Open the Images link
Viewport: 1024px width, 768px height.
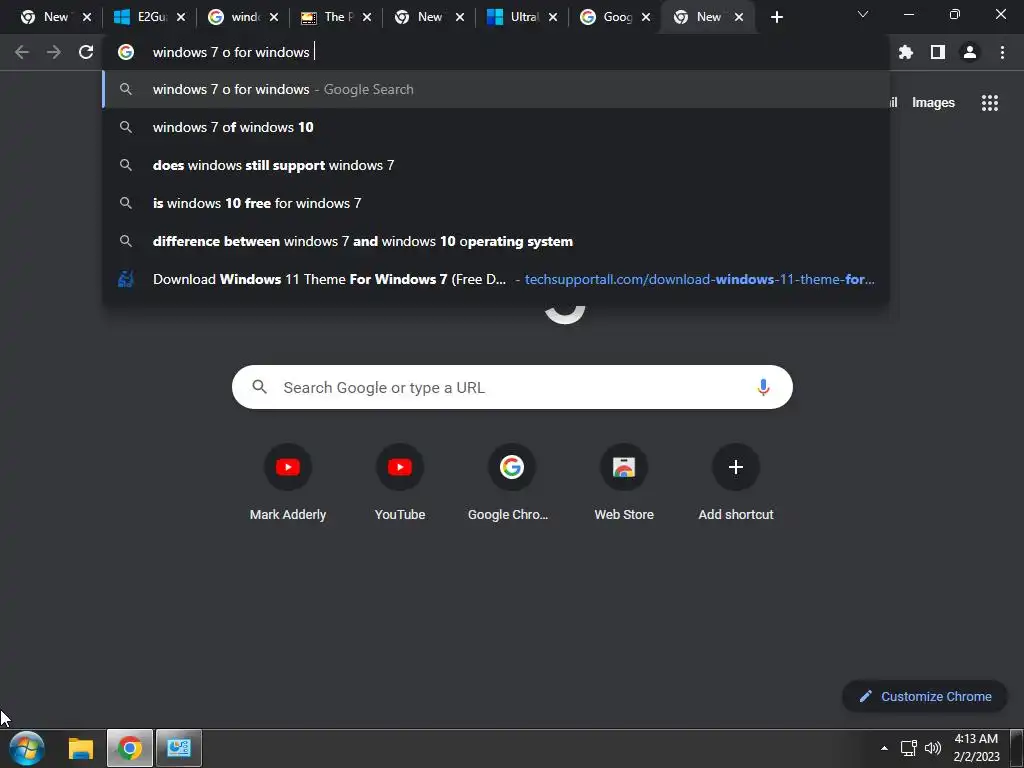coord(933,103)
